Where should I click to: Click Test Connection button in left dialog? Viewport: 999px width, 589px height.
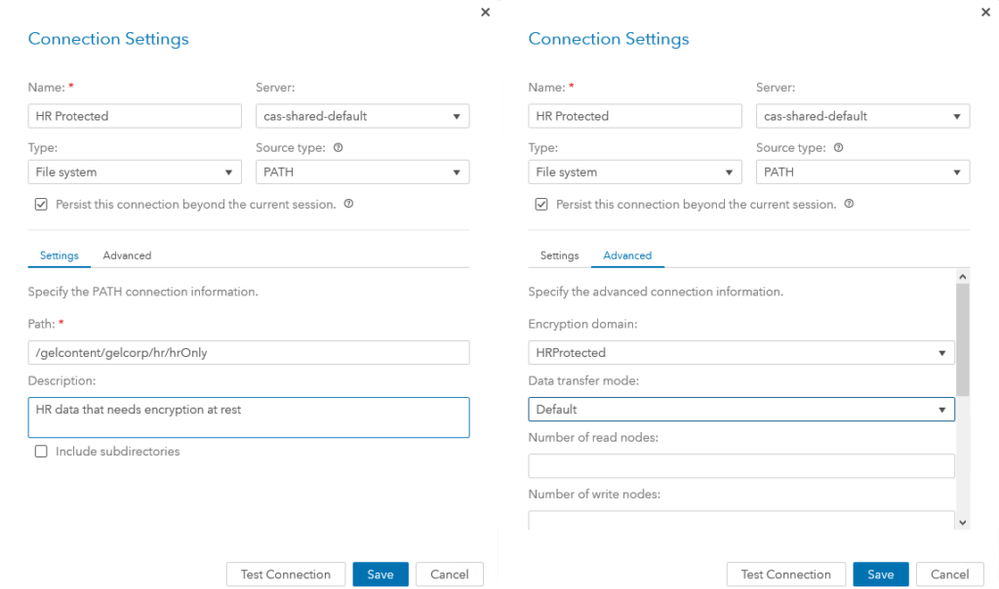[285, 574]
